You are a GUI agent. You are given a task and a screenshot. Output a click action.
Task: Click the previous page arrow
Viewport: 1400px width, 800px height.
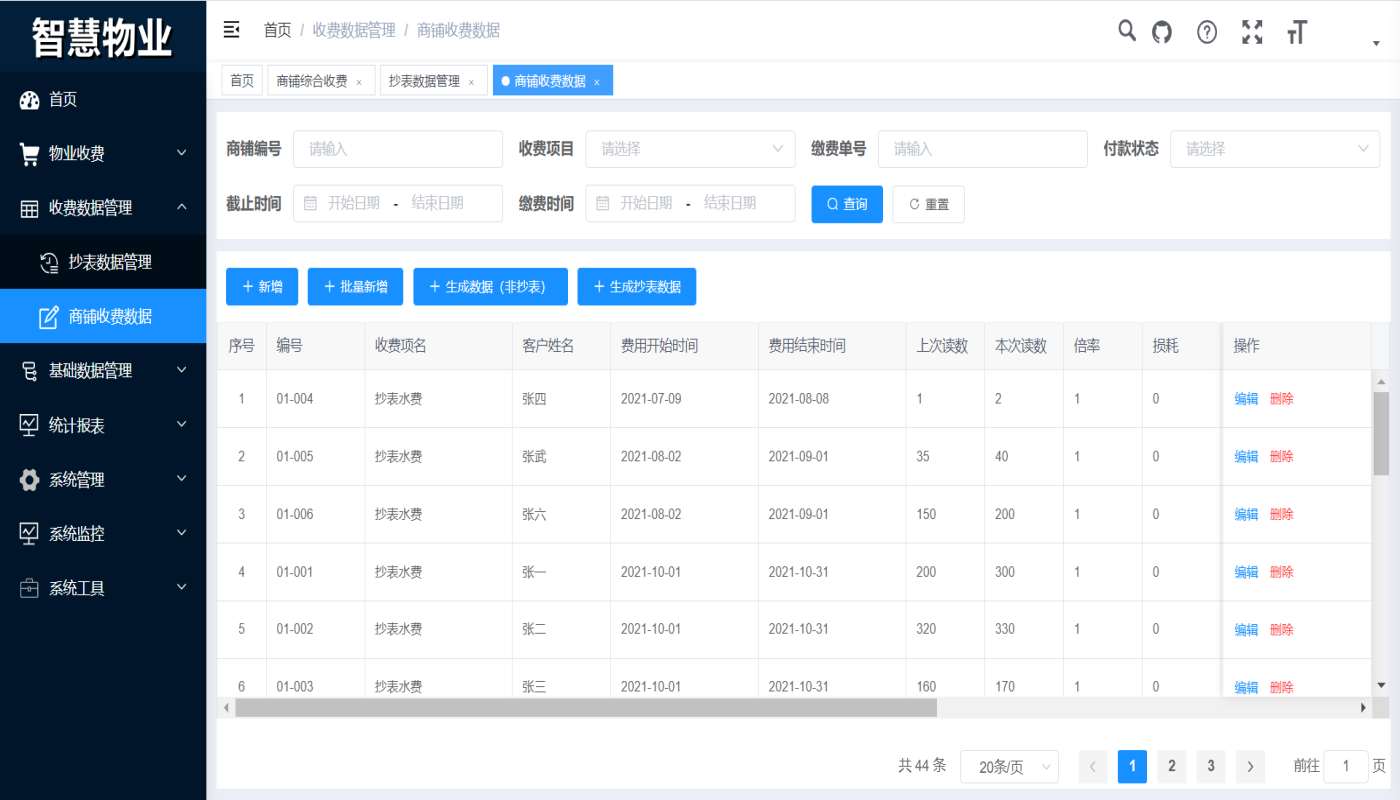1093,767
